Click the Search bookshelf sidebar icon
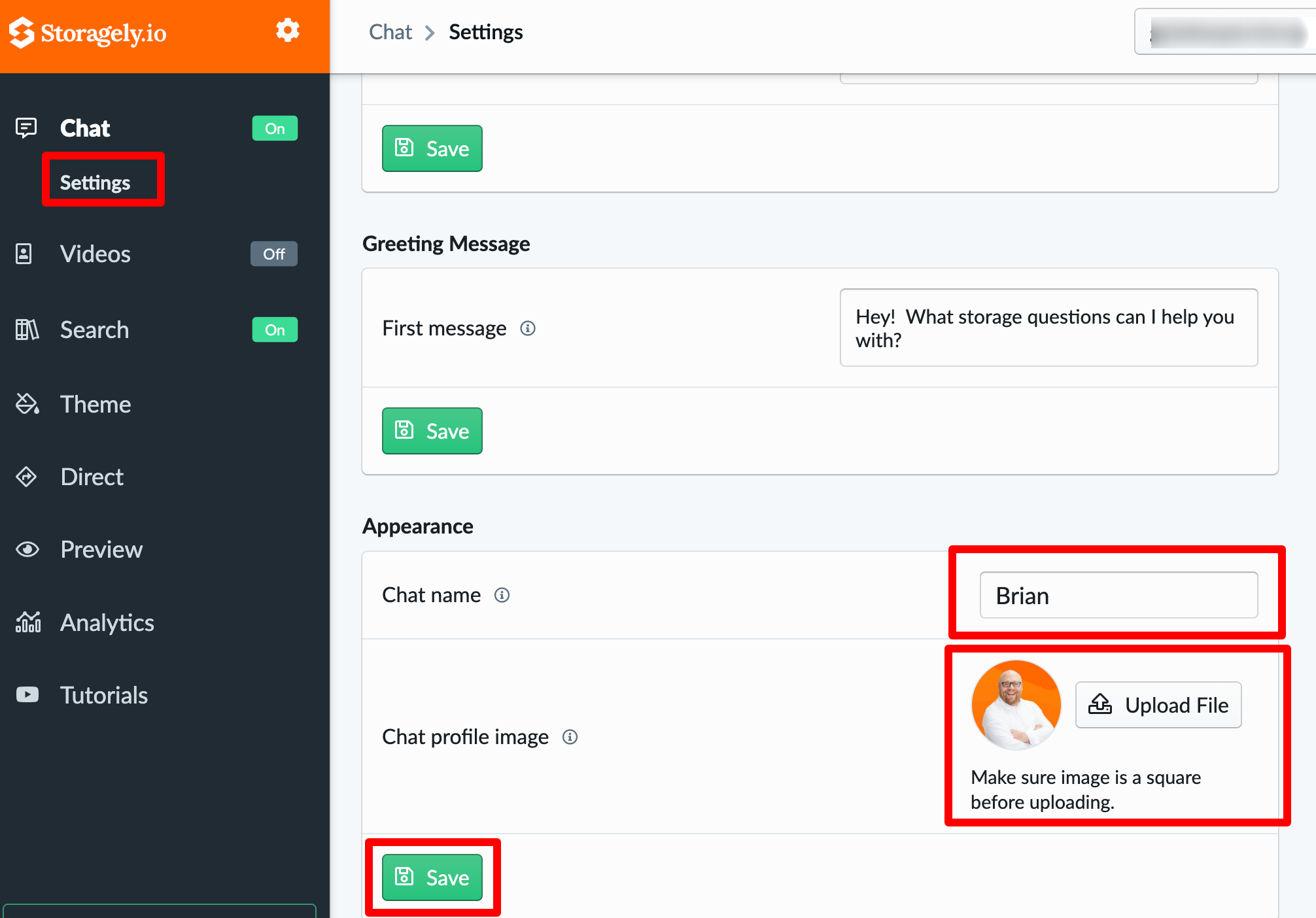 pos(27,330)
